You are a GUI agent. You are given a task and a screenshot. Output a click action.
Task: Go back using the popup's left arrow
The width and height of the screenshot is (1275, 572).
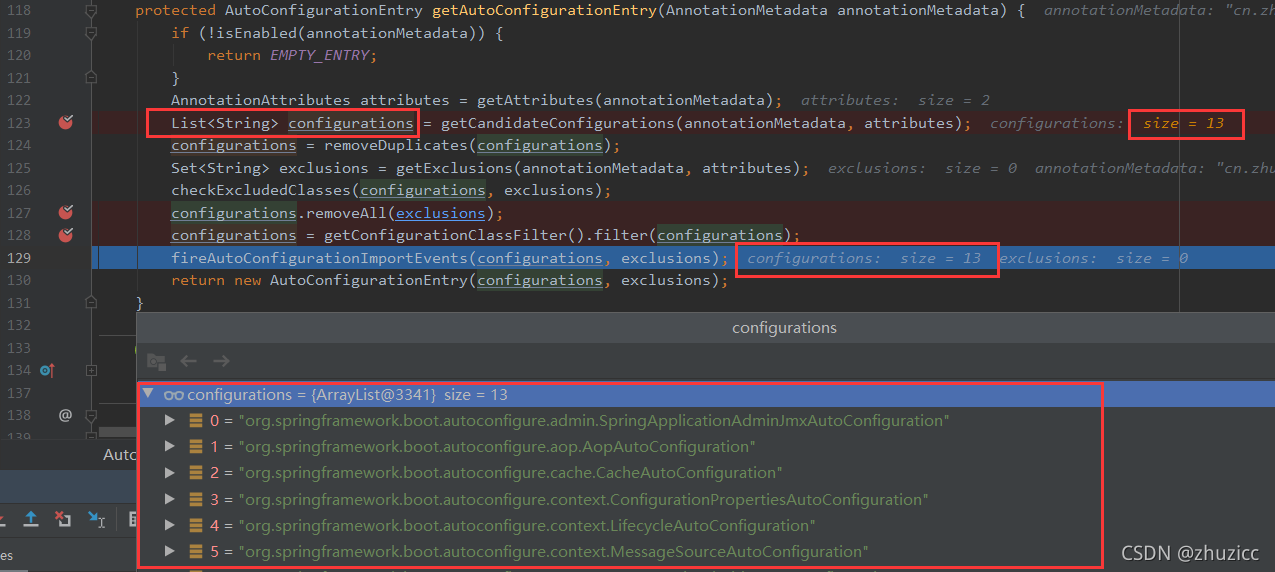coord(188,361)
